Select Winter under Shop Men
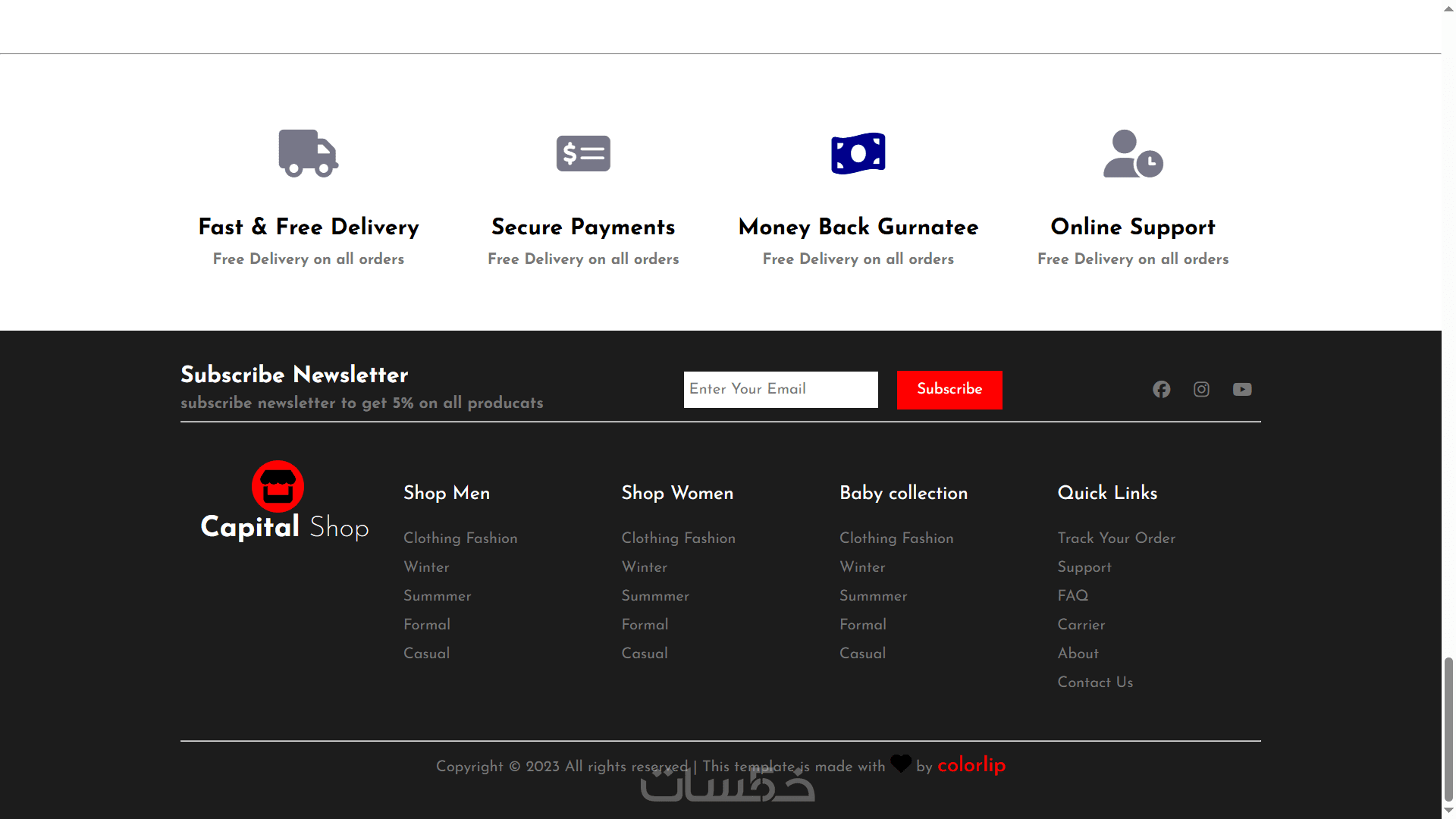This screenshot has height=819, width=1456. (426, 566)
